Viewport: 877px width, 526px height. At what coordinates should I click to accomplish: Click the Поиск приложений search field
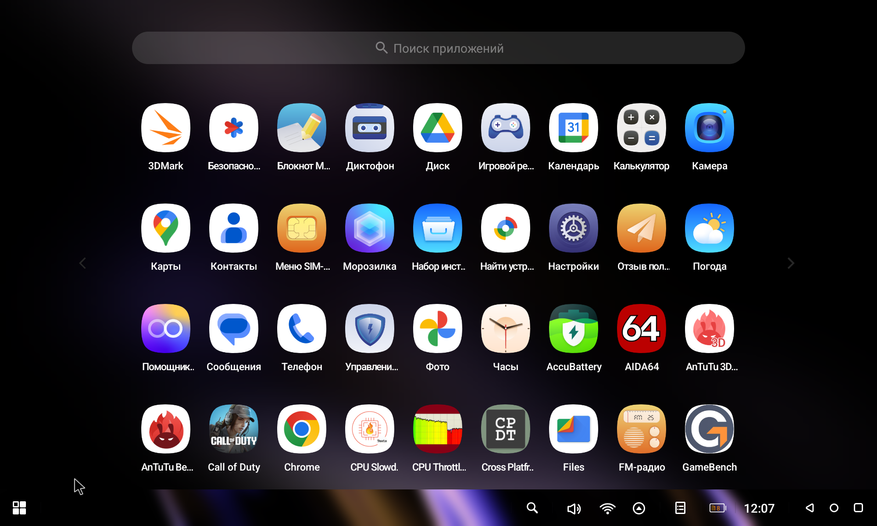click(438, 48)
